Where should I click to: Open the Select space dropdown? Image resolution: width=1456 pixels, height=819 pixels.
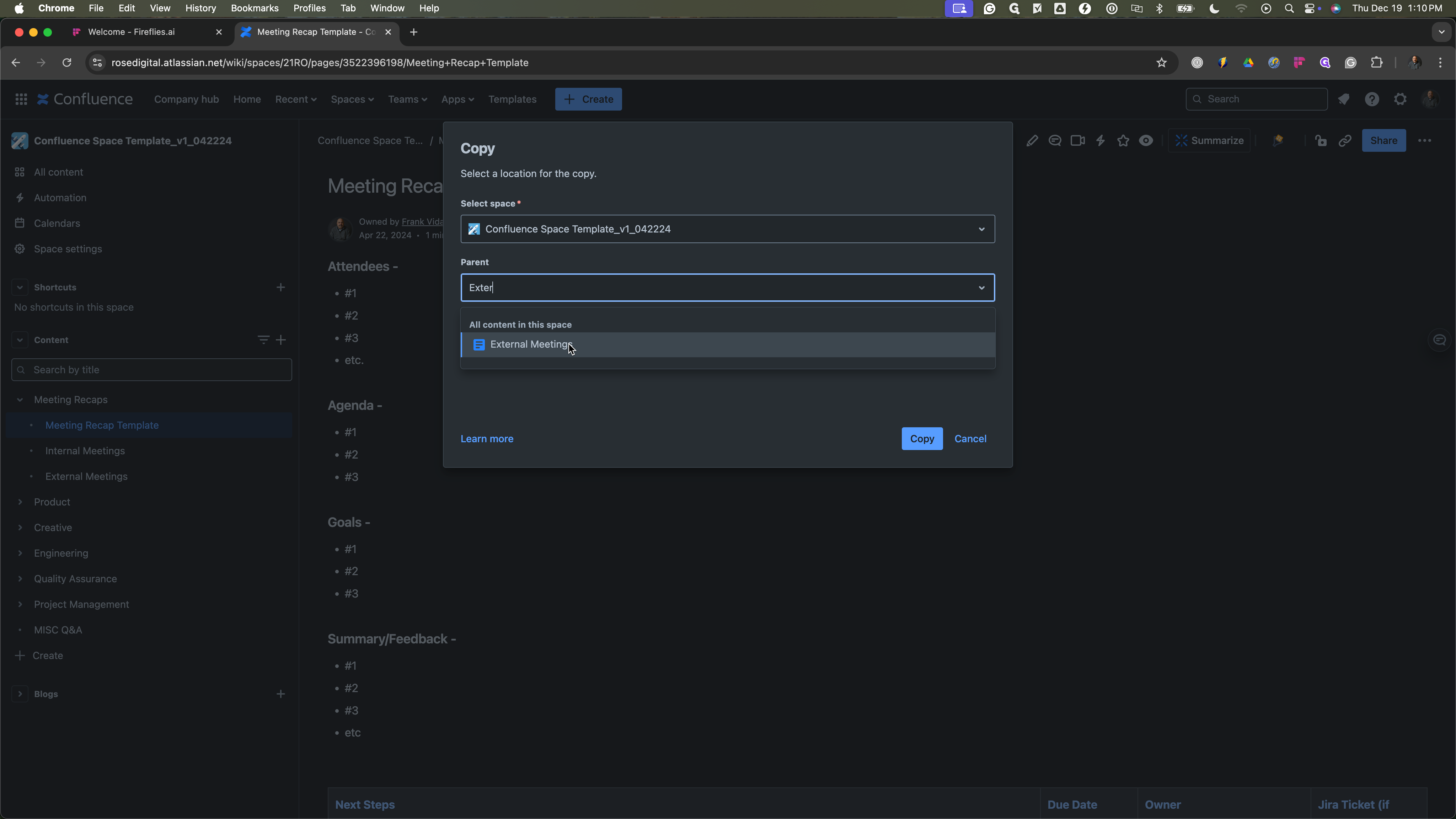click(x=727, y=229)
